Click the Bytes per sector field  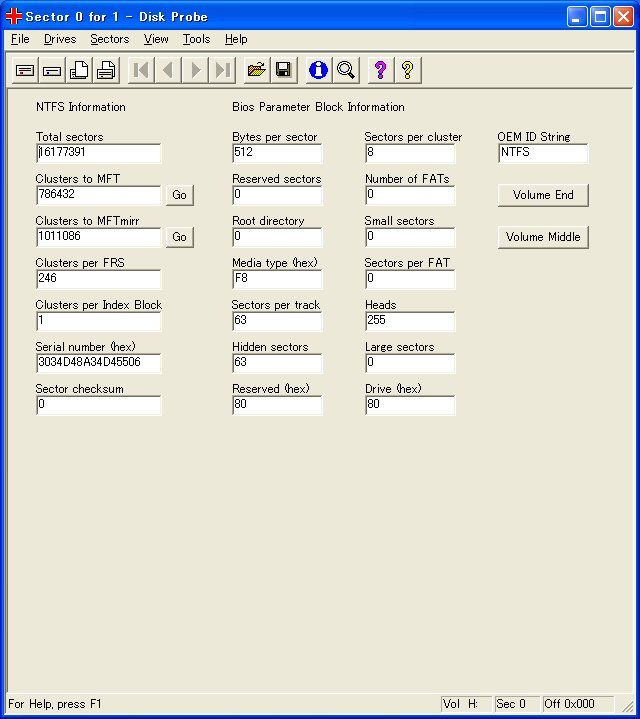277,153
